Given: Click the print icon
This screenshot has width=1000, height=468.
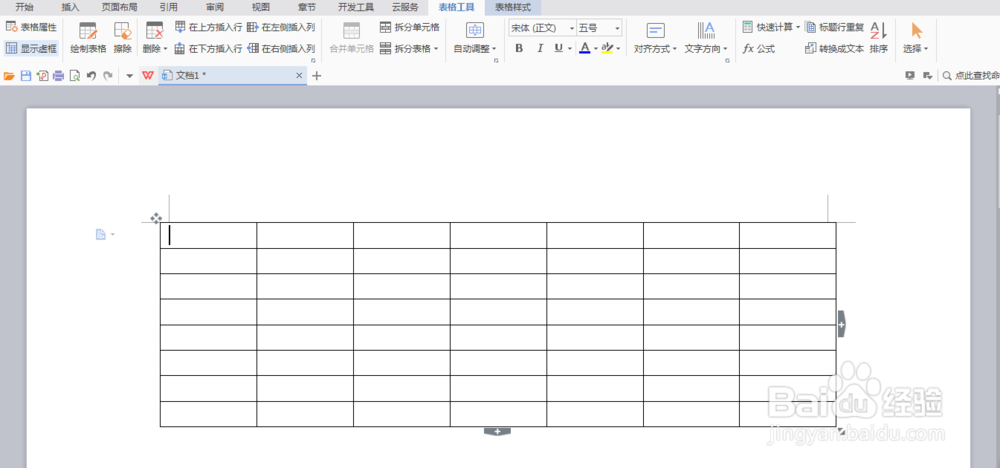Looking at the screenshot, I should tap(59, 76).
